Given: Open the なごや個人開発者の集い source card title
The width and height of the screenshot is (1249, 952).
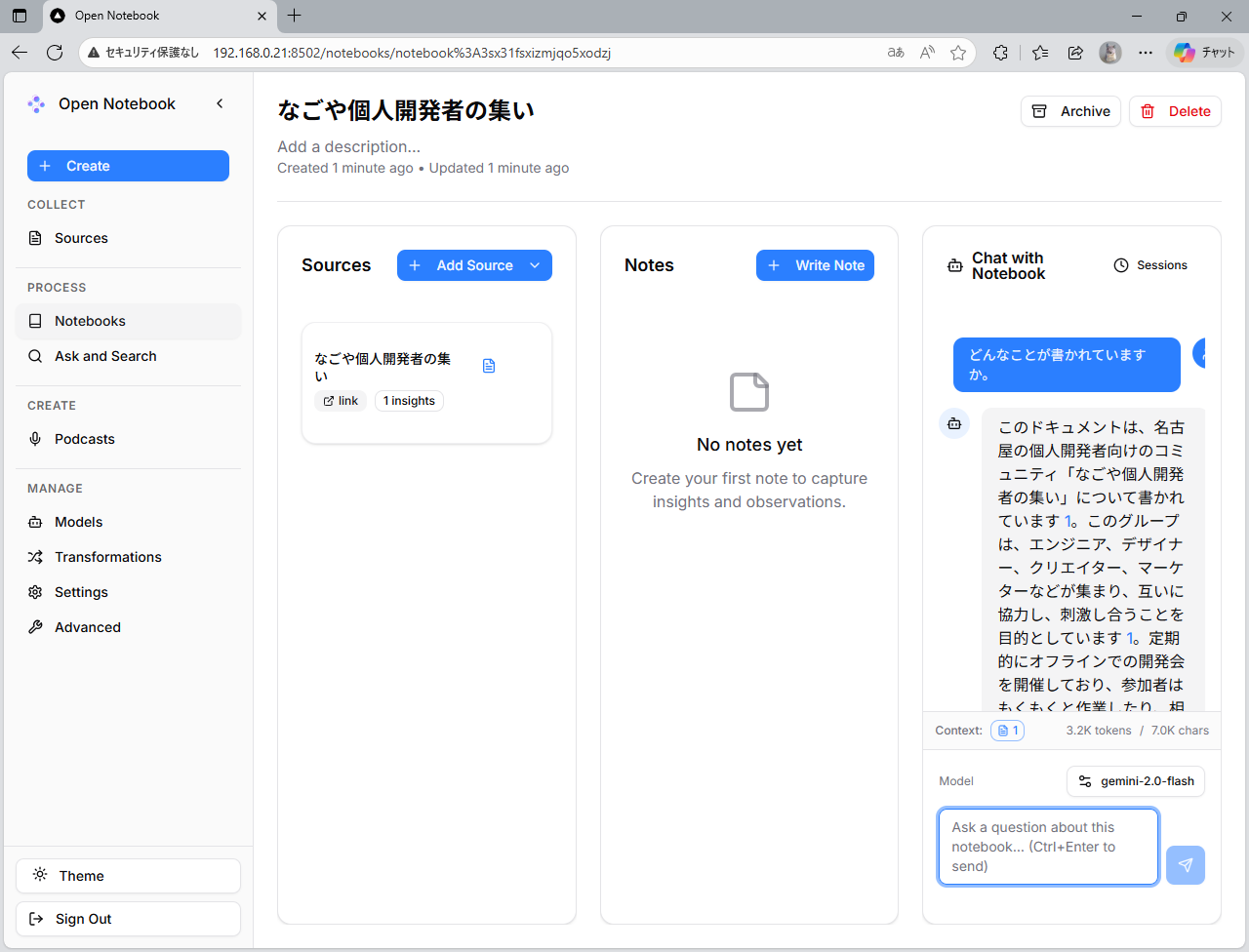Looking at the screenshot, I should (x=383, y=367).
